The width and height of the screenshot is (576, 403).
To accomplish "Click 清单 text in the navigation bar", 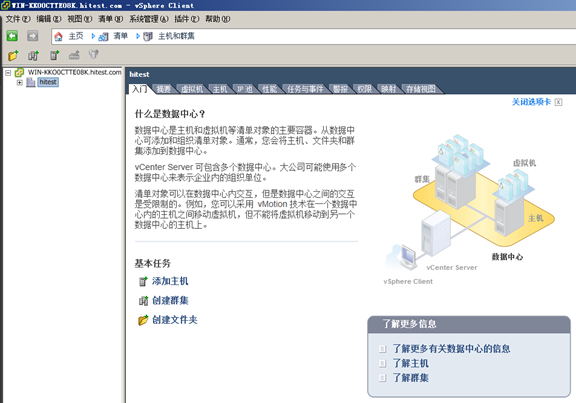I will coord(120,36).
